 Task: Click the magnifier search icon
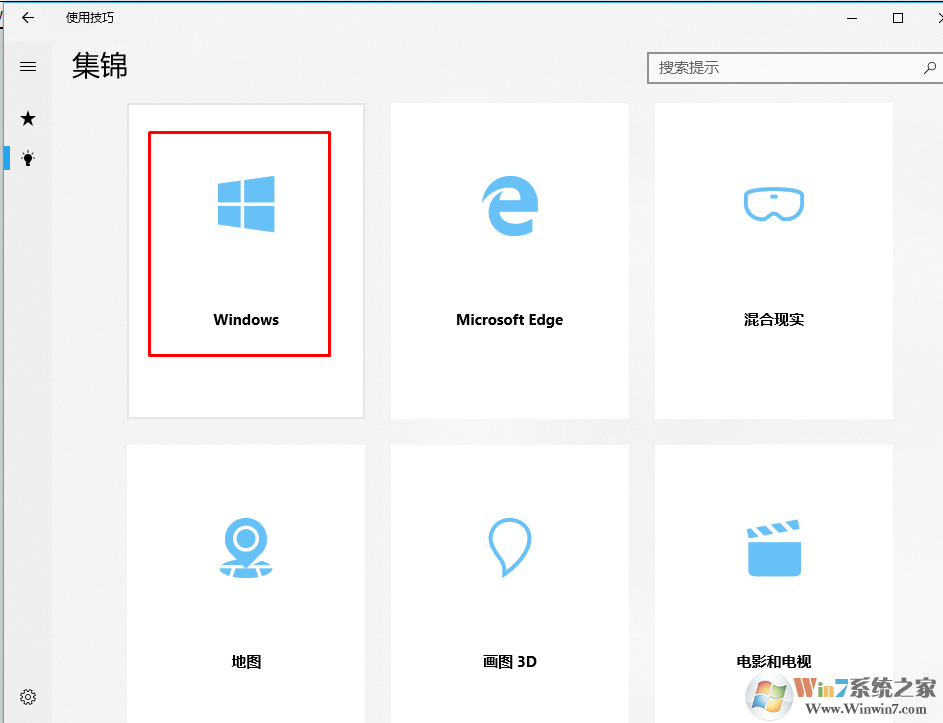coord(930,68)
